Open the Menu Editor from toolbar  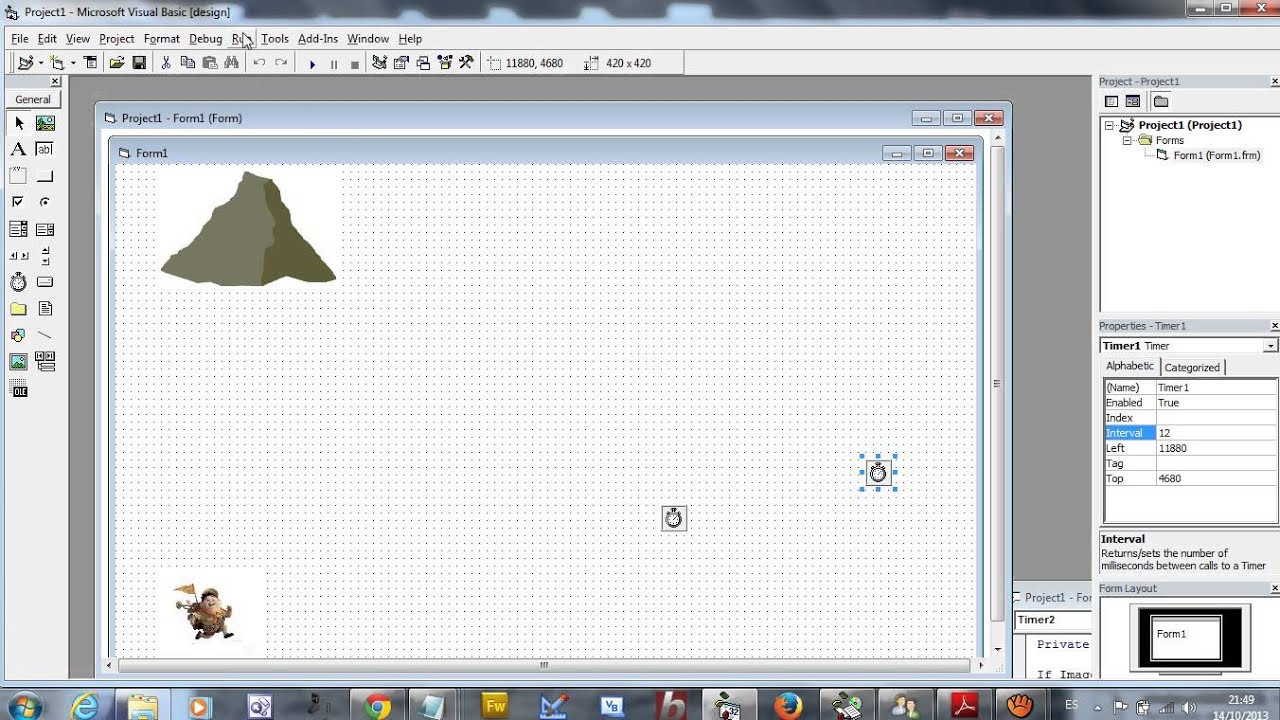click(90, 63)
